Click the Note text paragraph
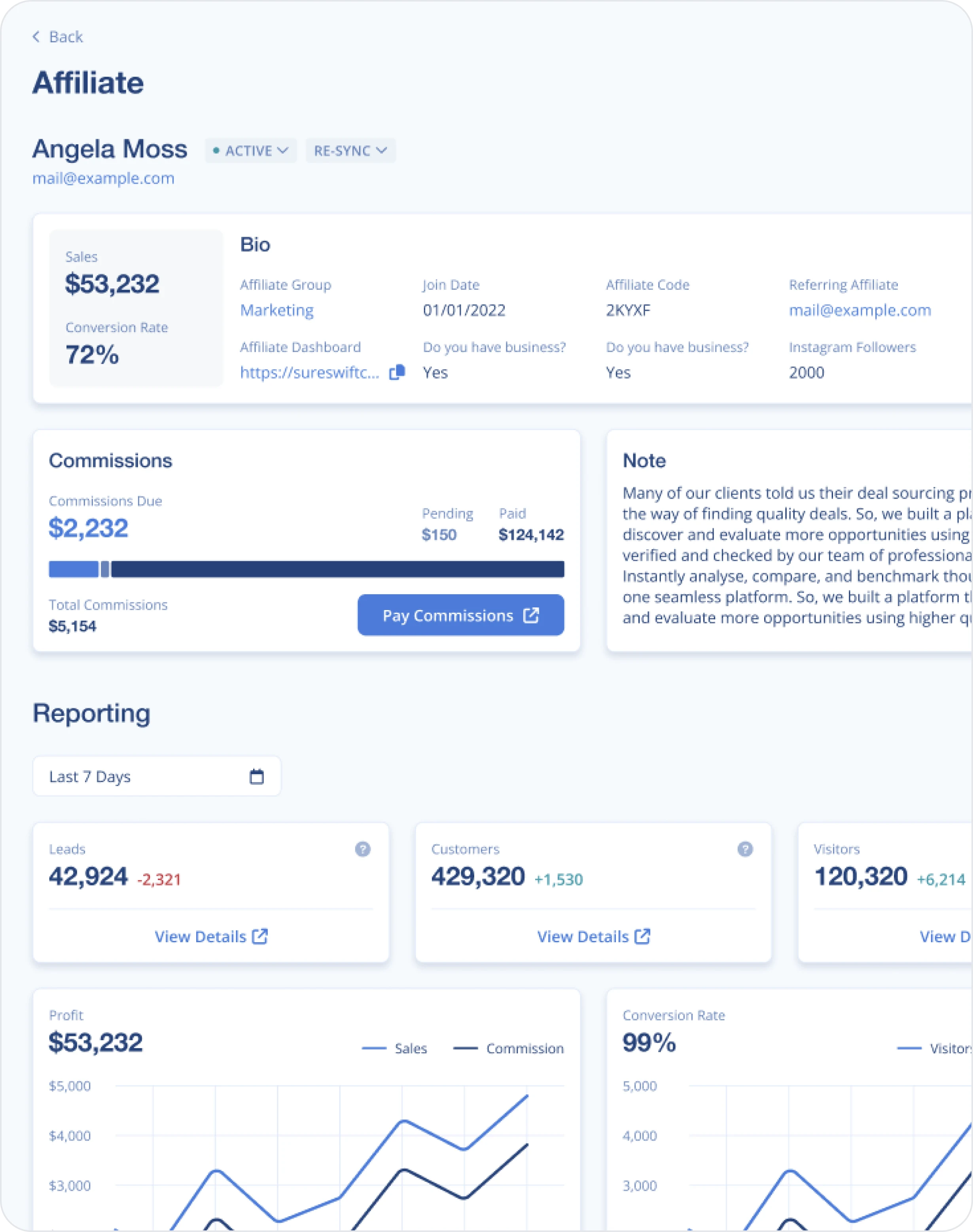This screenshot has width=973, height=1232. tap(797, 555)
